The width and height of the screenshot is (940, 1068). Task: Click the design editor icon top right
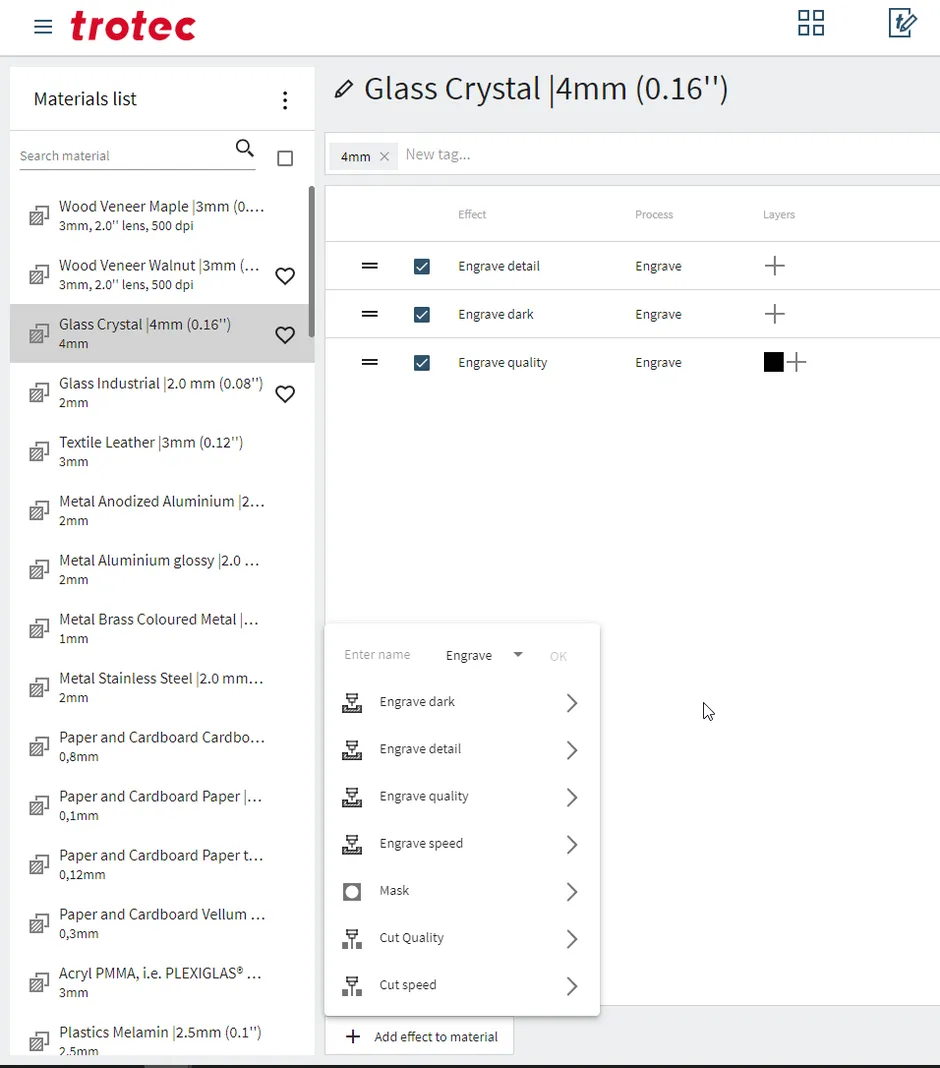tap(902, 22)
